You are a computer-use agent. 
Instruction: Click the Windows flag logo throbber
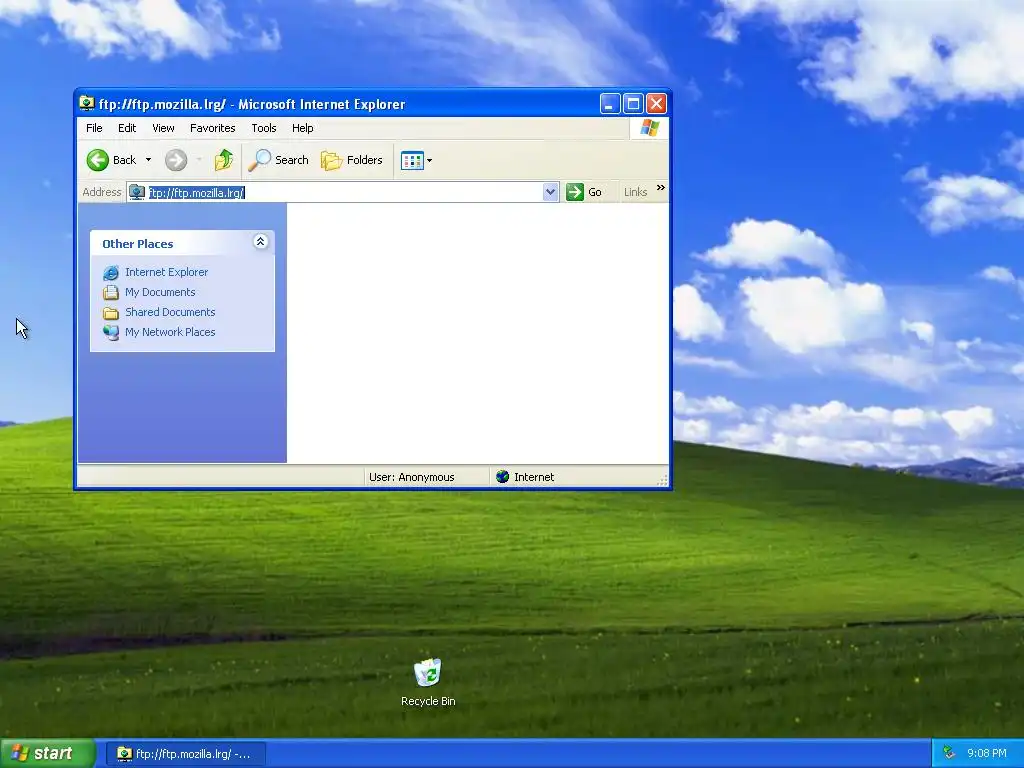click(649, 128)
